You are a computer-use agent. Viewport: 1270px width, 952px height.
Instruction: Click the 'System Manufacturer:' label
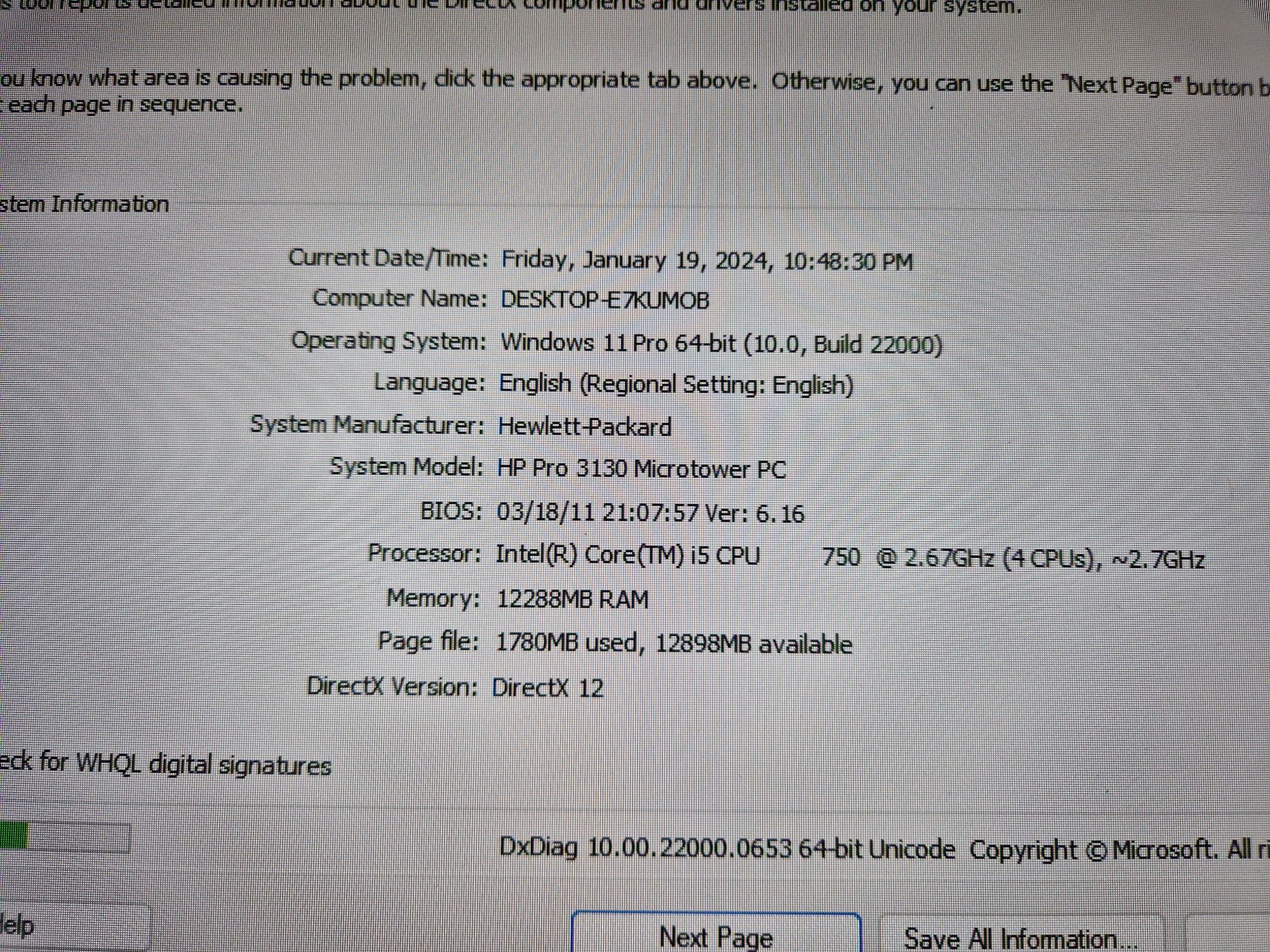point(367,425)
